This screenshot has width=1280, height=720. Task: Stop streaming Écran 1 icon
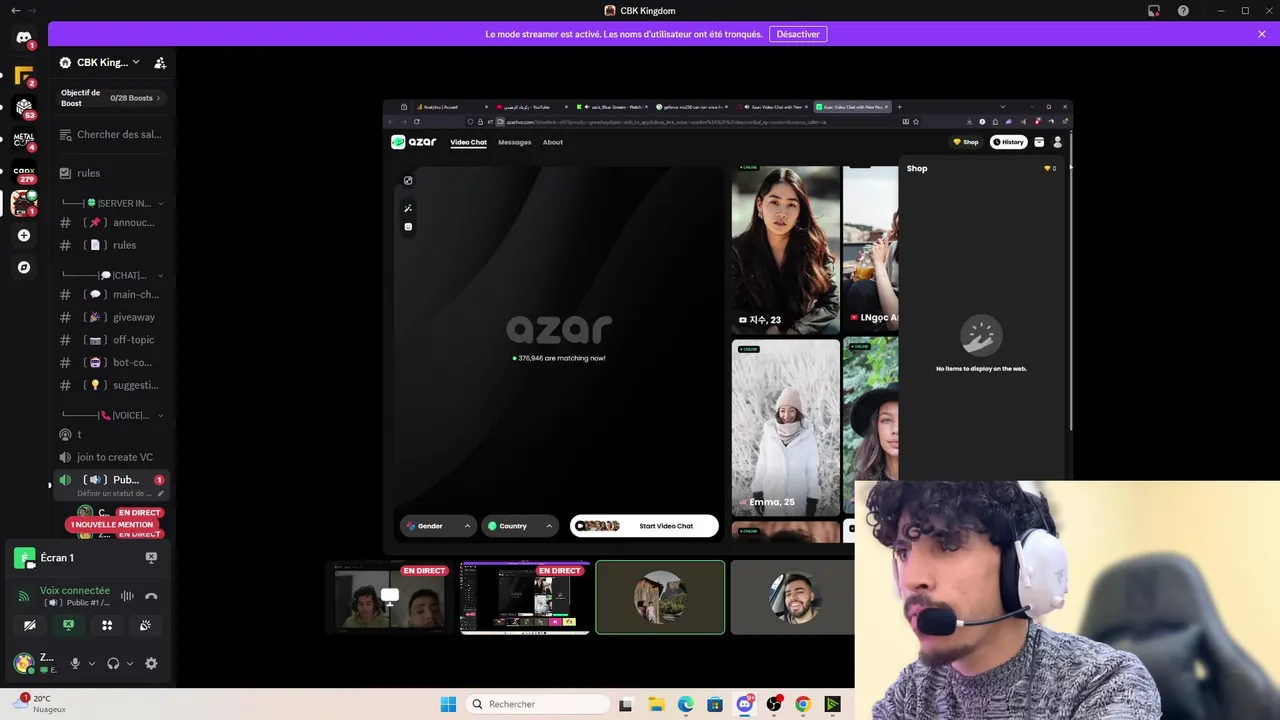click(x=151, y=557)
